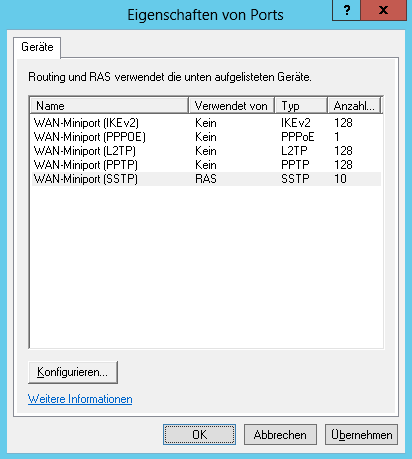Screen dimensions: 412x459
Task: Cancel using the Abbrechen button
Action: [x=280, y=435]
